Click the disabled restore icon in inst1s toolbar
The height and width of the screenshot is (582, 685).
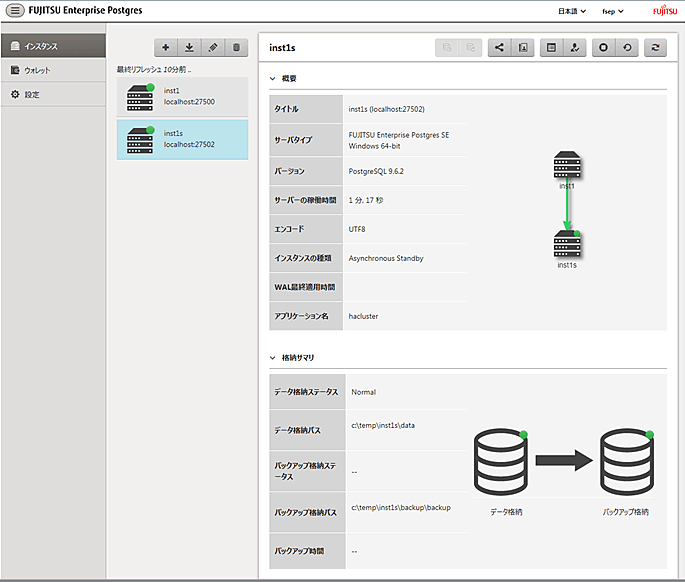tap(470, 47)
